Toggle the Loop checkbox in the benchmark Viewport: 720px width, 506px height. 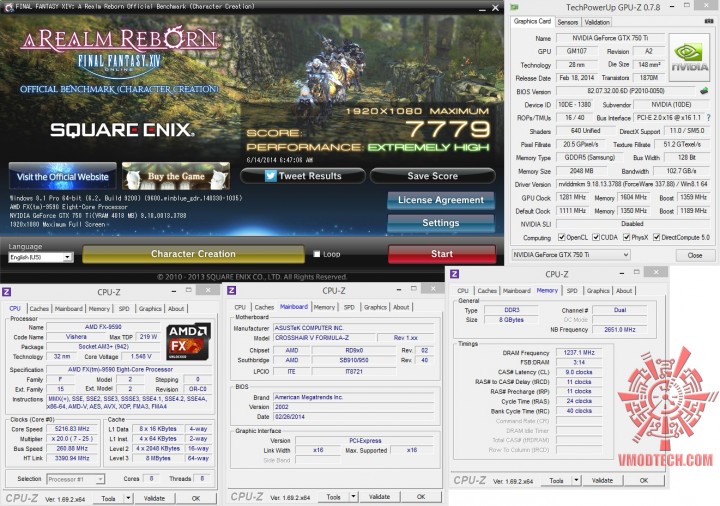316,254
